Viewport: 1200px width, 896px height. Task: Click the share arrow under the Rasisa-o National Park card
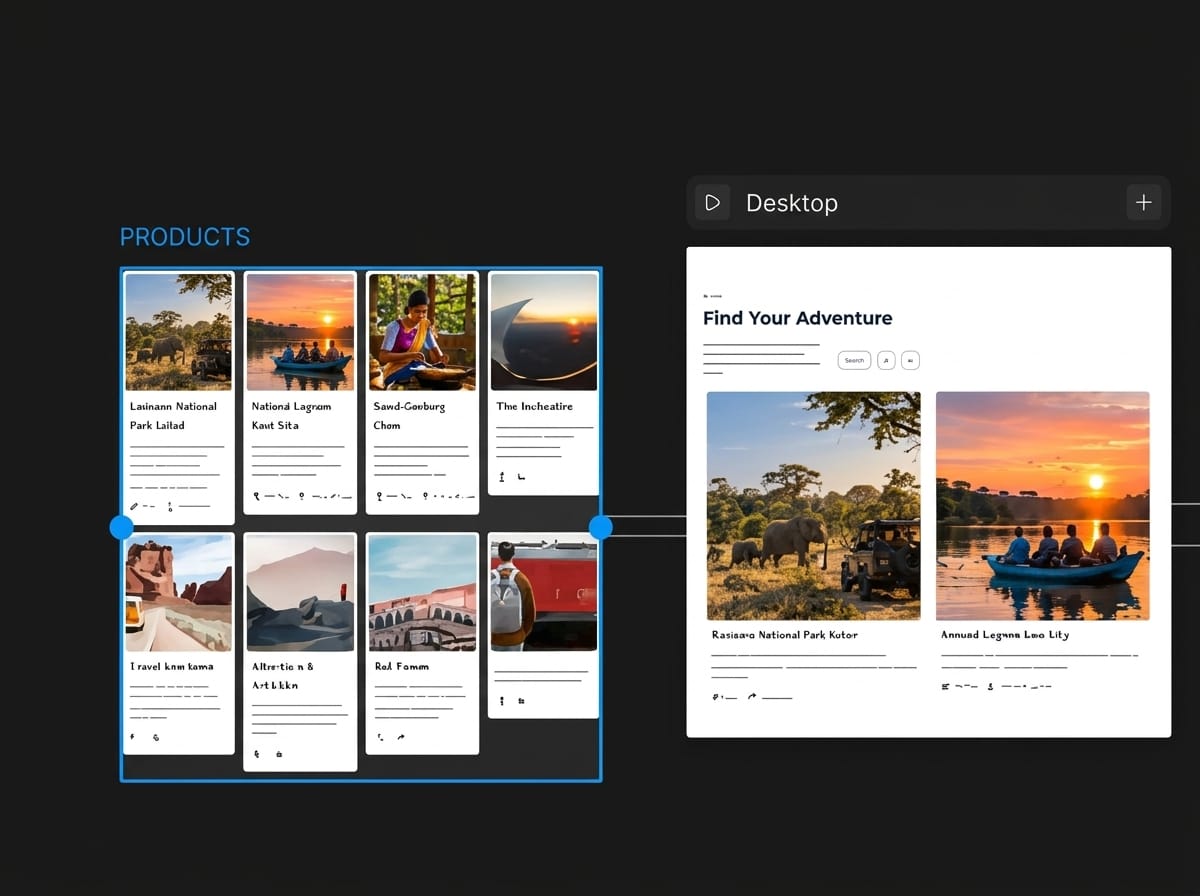752,696
